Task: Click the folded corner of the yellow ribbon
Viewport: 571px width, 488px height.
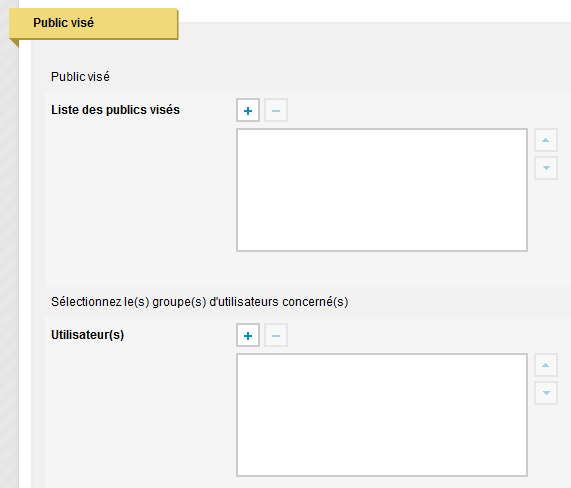Action: tap(15, 43)
